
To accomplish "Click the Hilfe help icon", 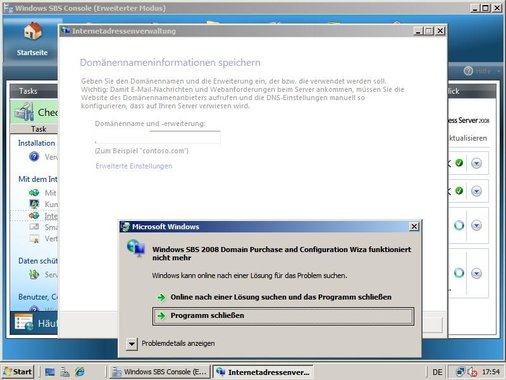I will coord(468,71).
